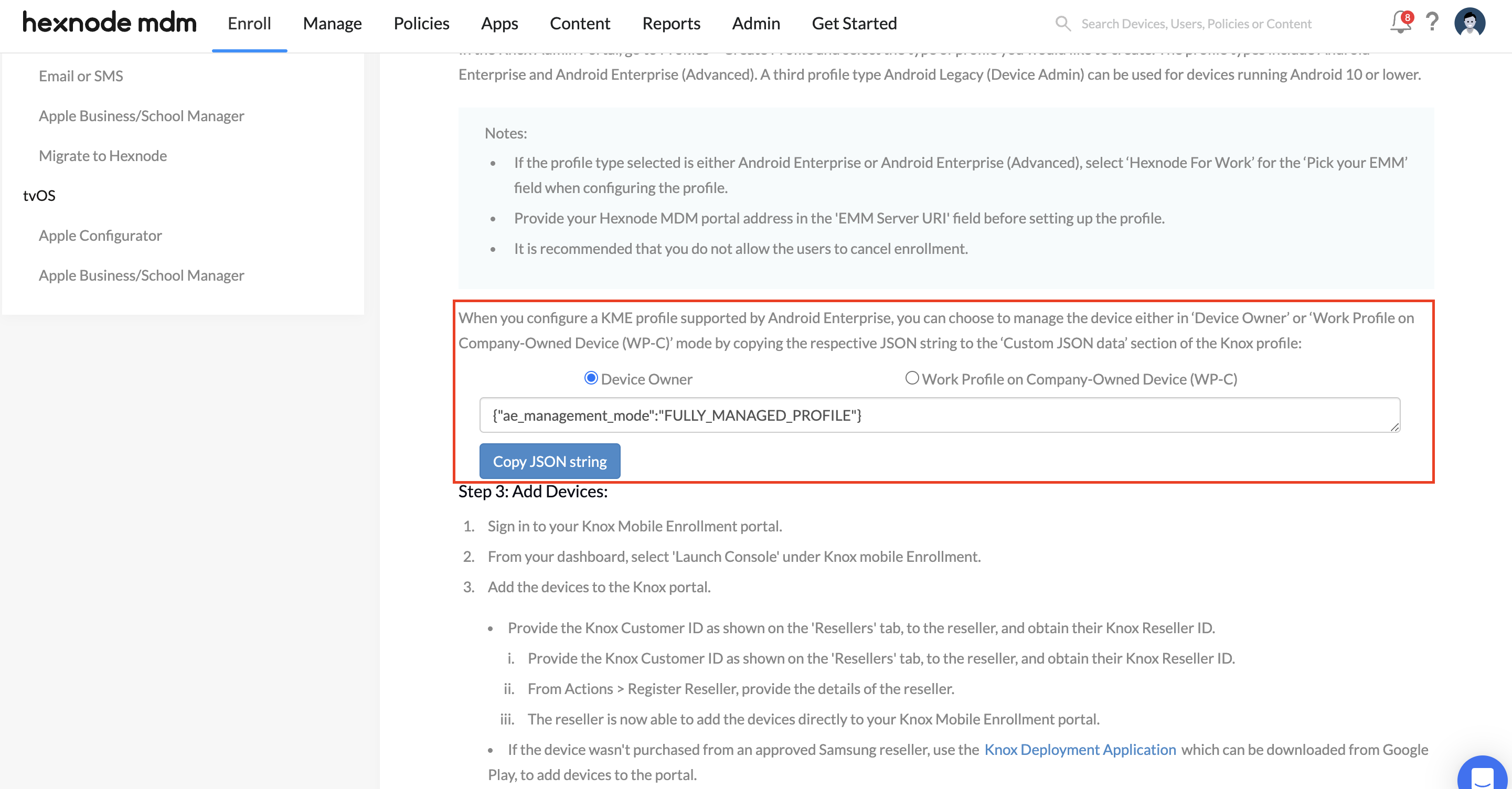
Task: Click 'Add the devices to the Knox portal.'
Action: (599, 588)
